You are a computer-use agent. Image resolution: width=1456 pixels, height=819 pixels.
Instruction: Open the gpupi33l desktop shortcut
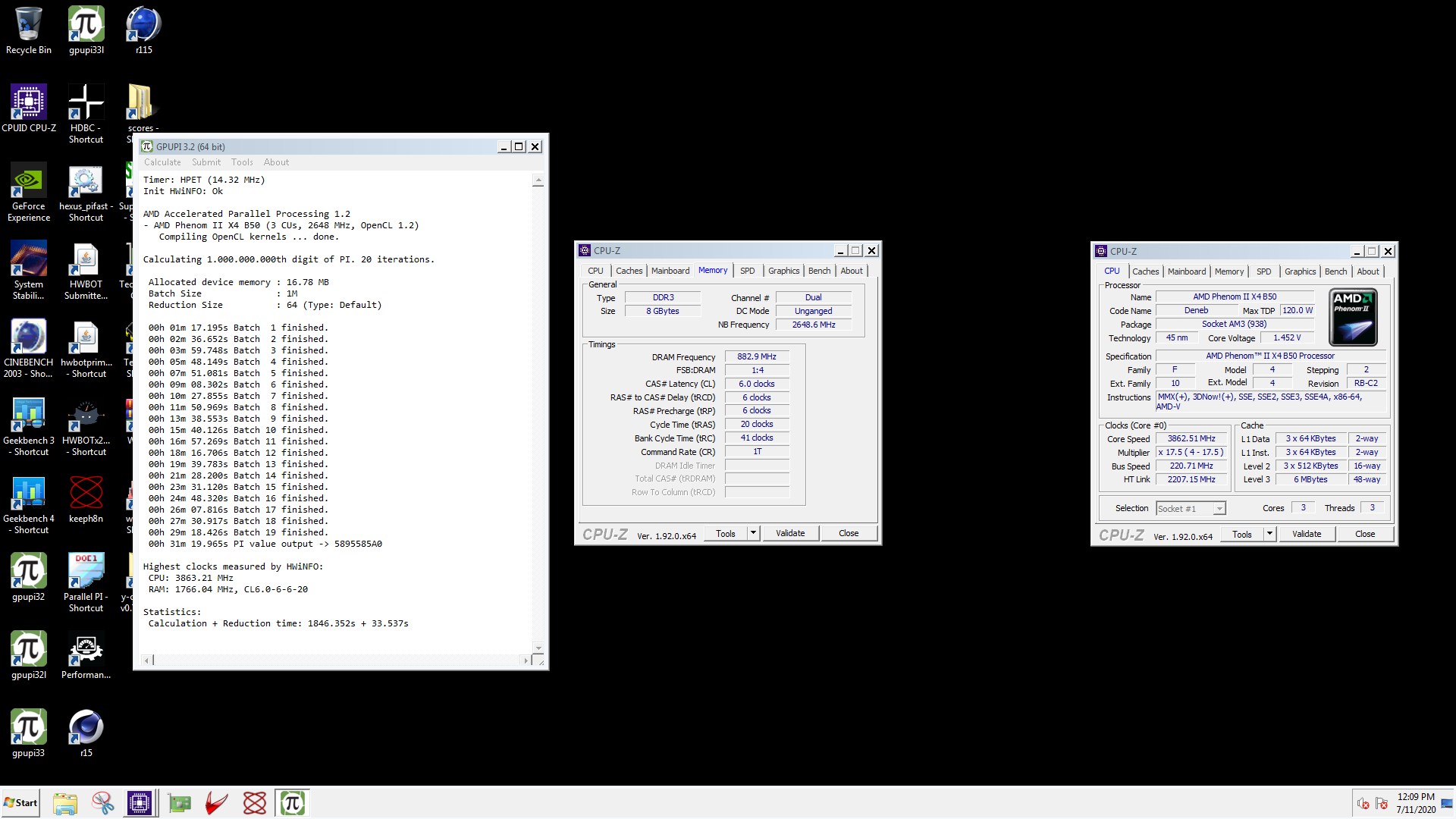(x=86, y=30)
